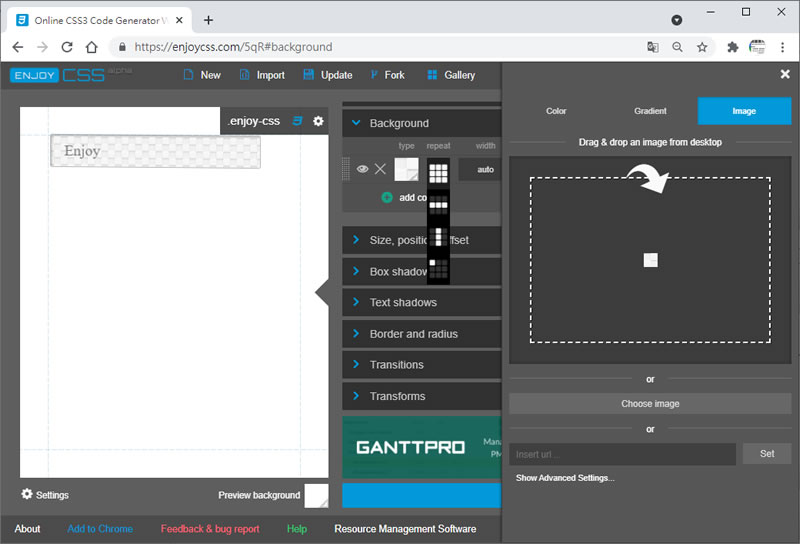Screen dimensions: 800x544
Task: Click the EnjoyCSS logo
Action: (x=57, y=75)
